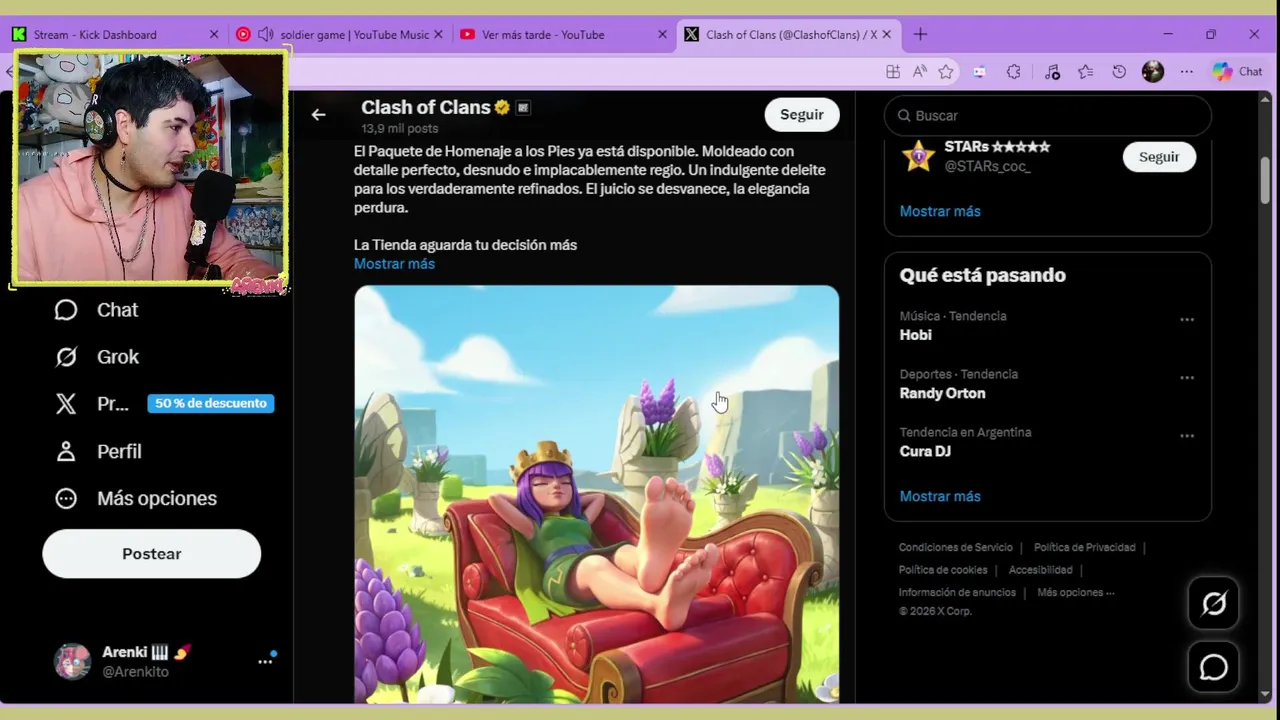Close the soldier game YouTube Music tab
Image resolution: width=1280 pixels, height=720 pixels.
[438, 34]
